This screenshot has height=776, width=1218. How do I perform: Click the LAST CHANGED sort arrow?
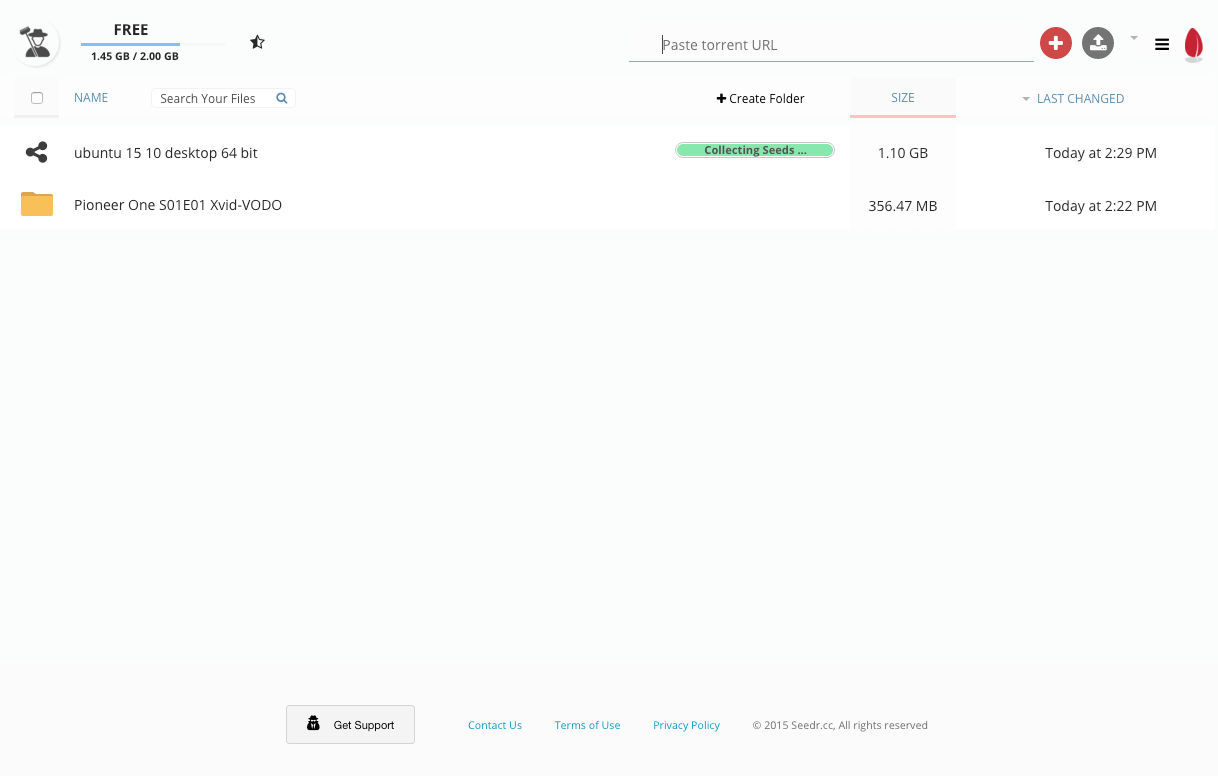click(x=1026, y=99)
